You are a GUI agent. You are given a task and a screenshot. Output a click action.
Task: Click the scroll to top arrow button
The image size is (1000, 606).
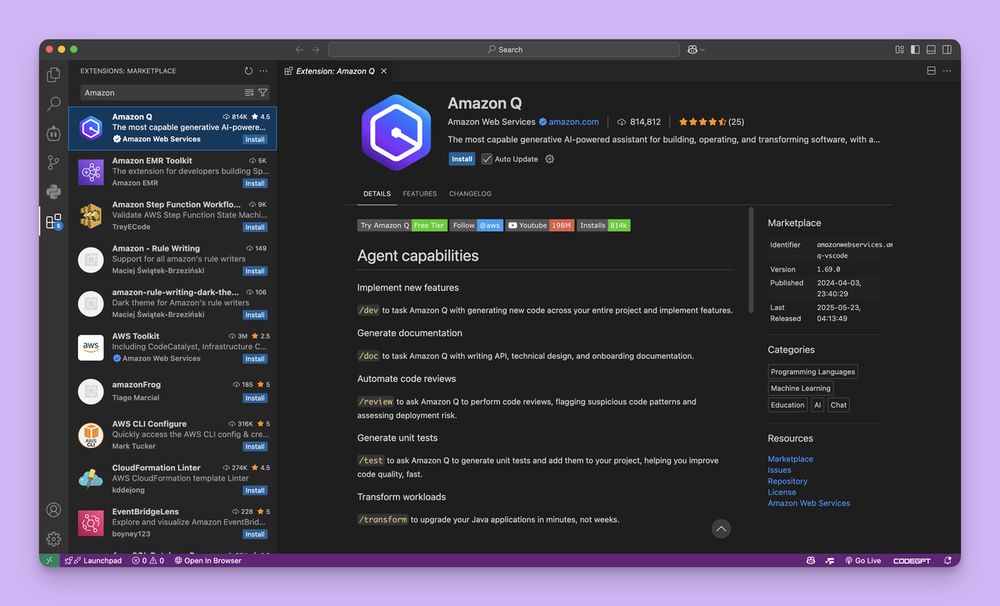click(721, 528)
